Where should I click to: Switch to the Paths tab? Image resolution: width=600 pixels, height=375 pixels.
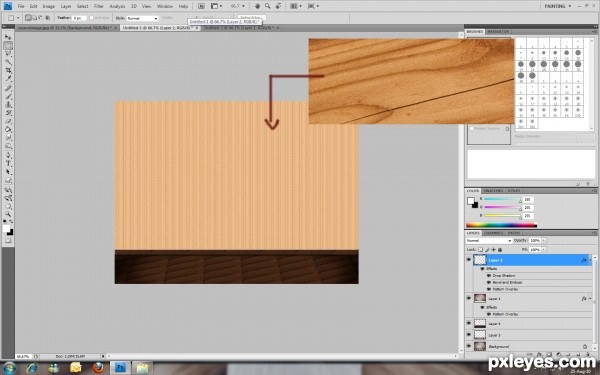point(514,233)
